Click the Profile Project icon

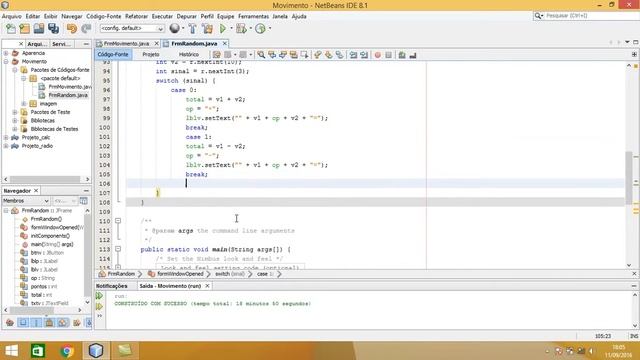(x=260, y=29)
